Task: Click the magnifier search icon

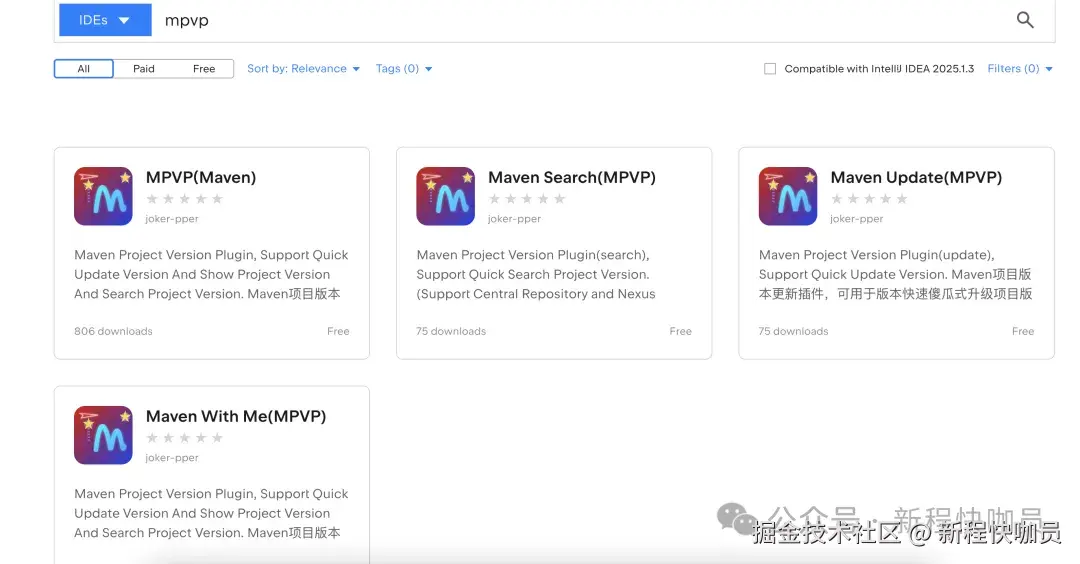Action: [x=1025, y=20]
